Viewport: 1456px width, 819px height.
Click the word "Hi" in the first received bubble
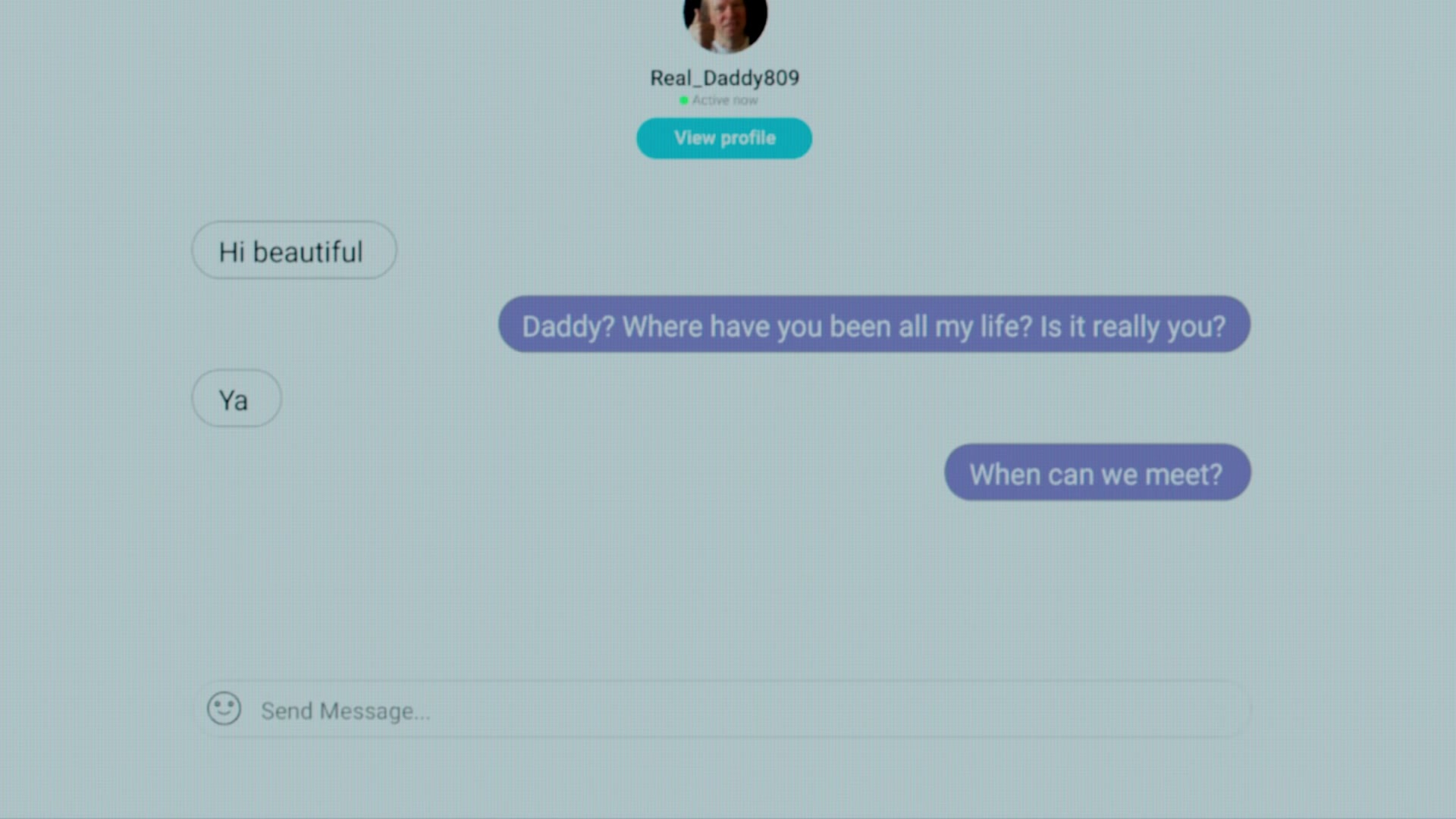coord(231,252)
